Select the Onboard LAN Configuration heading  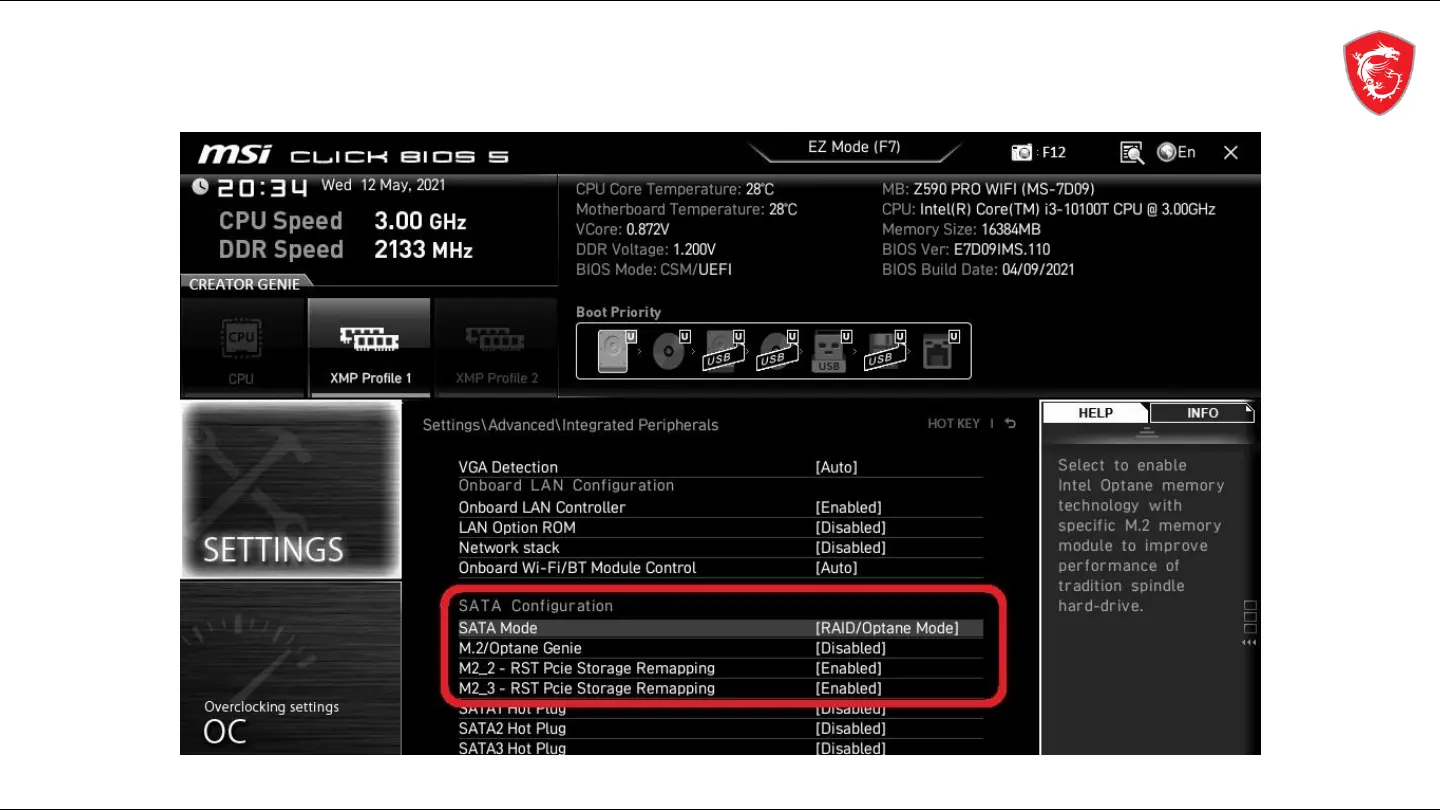[x=566, y=485]
